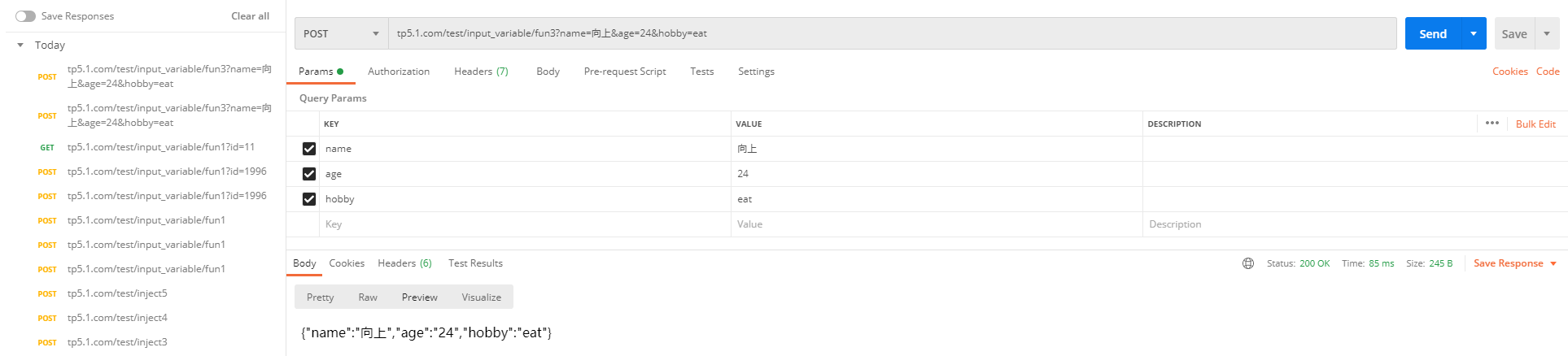Image resolution: width=1568 pixels, height=356 pixels.
Task: Open the Save Response dropdown
Action: tap(1515, 263)
